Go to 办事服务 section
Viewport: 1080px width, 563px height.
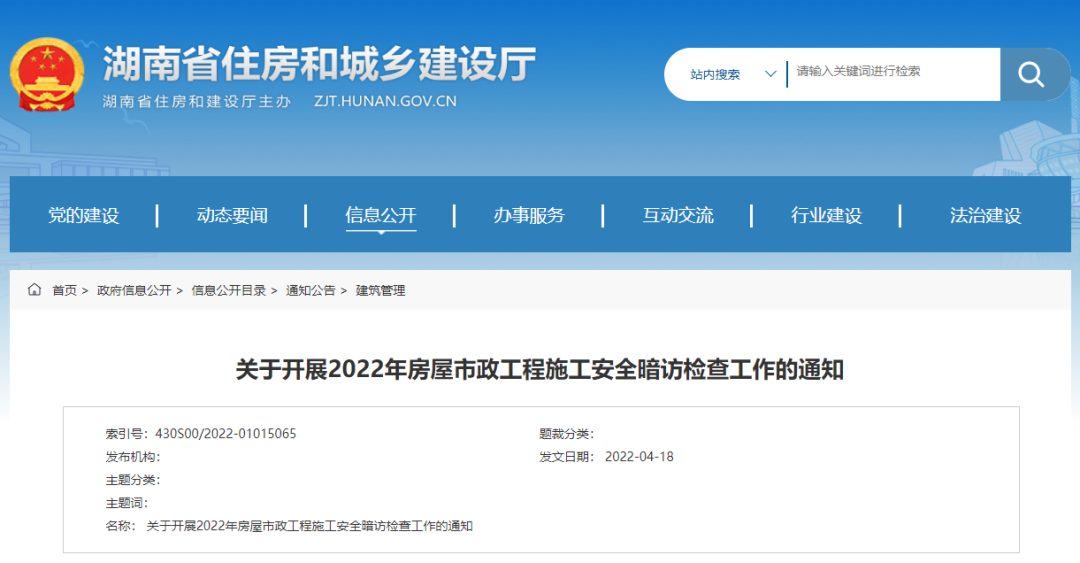[x=528, y=215]
